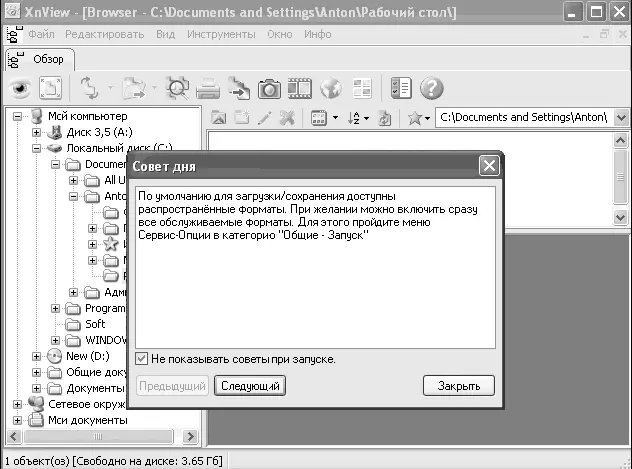This screenshot has width=632, height=469.
Task: Click the Convert/export icon with arrow
Action: coord(239,88)
